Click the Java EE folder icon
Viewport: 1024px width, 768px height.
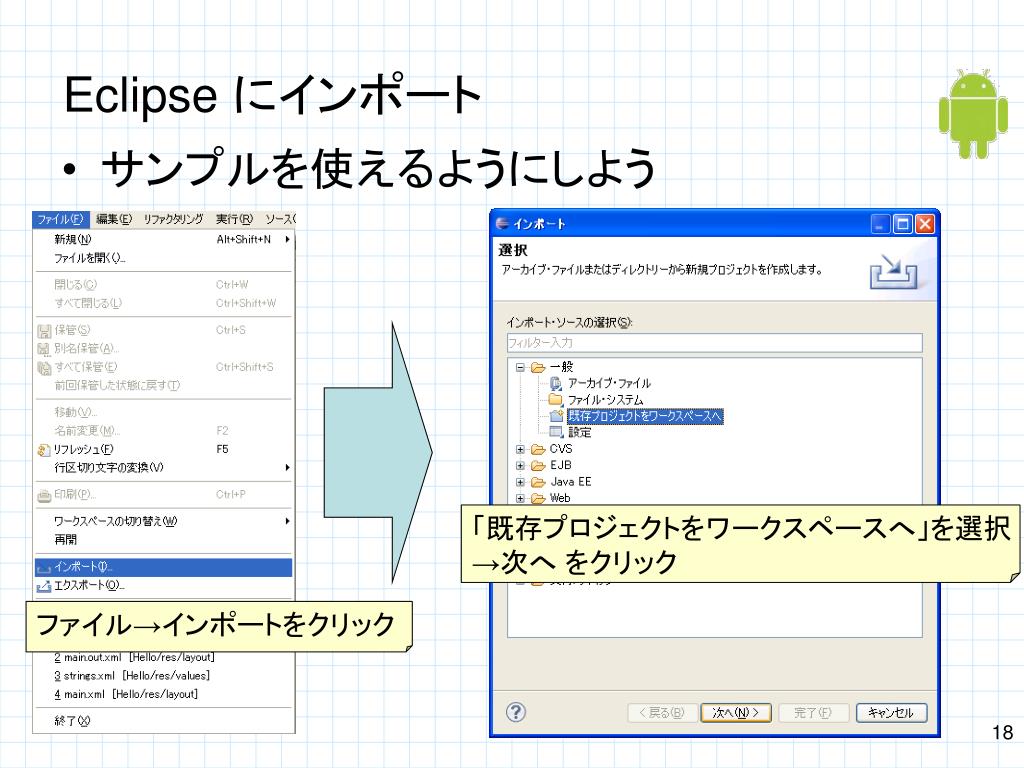click(x=538, y=482)
